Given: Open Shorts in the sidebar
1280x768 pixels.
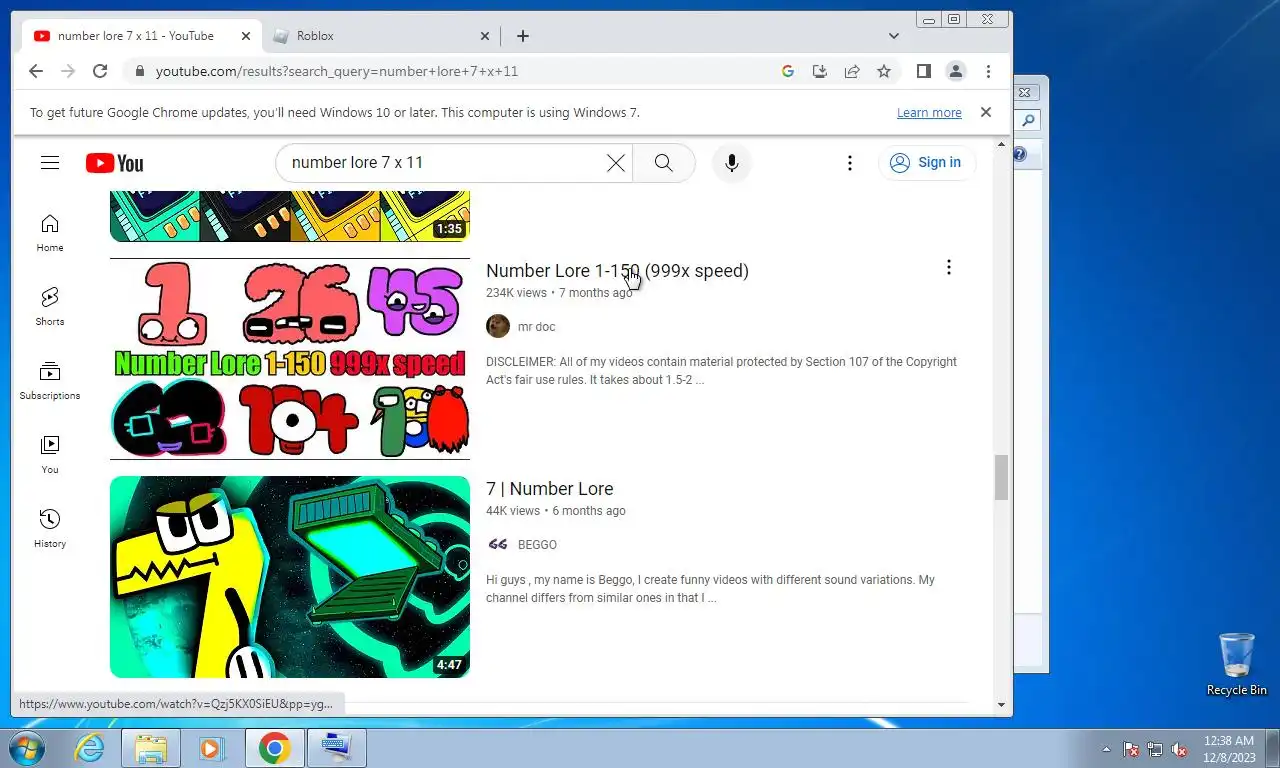Looking at the screenshot, I should [50, 307].
